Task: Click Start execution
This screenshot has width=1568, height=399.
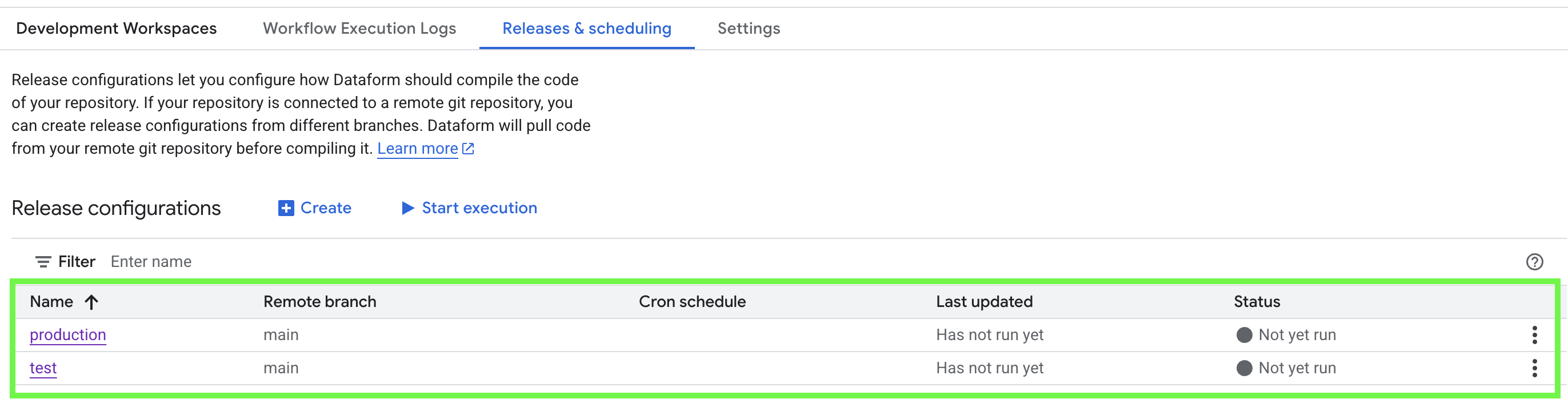Action: pyautogui.click(x=479, y=208)
